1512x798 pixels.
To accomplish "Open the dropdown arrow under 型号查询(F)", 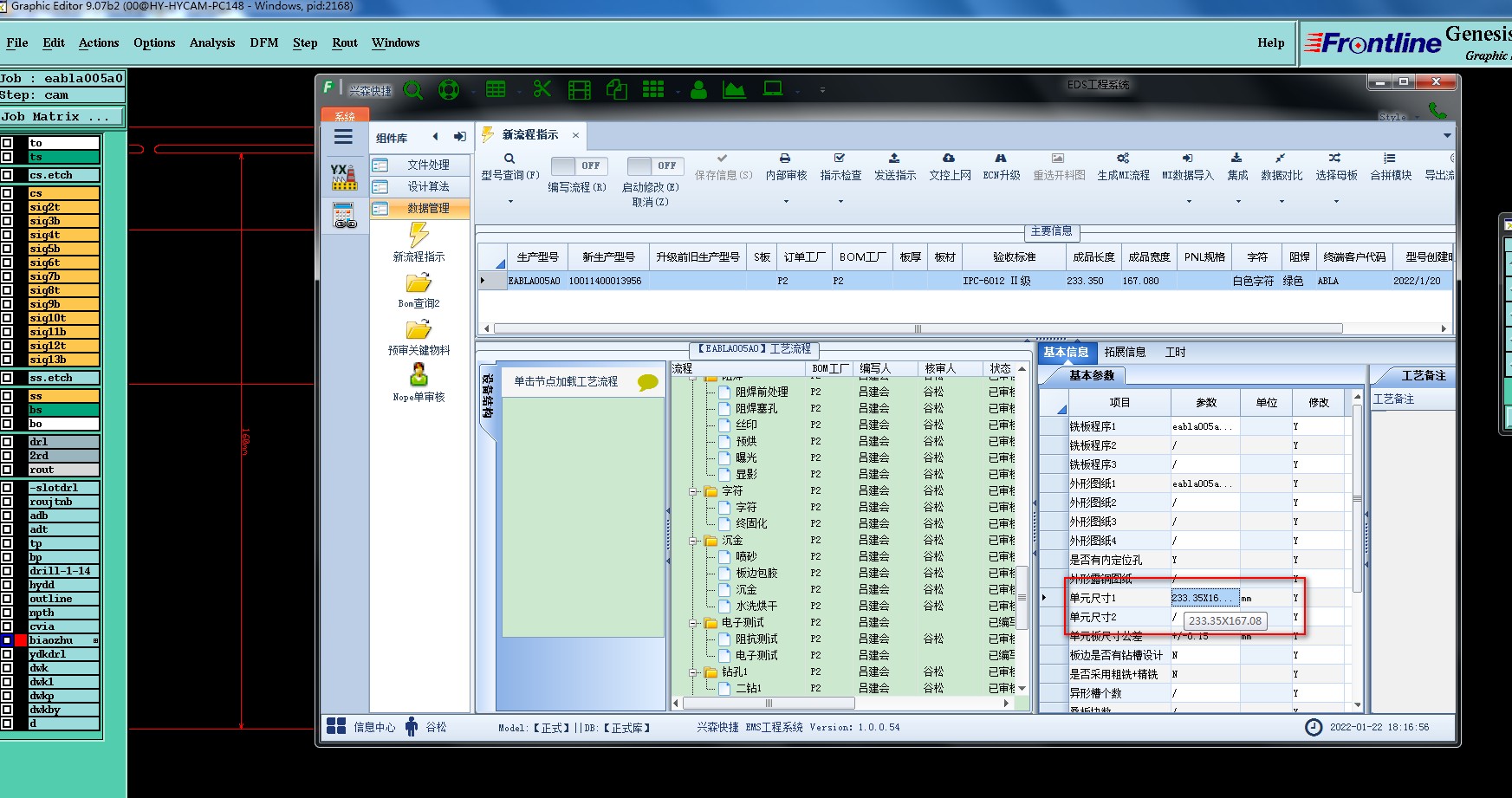I will (x=510, y=202).
